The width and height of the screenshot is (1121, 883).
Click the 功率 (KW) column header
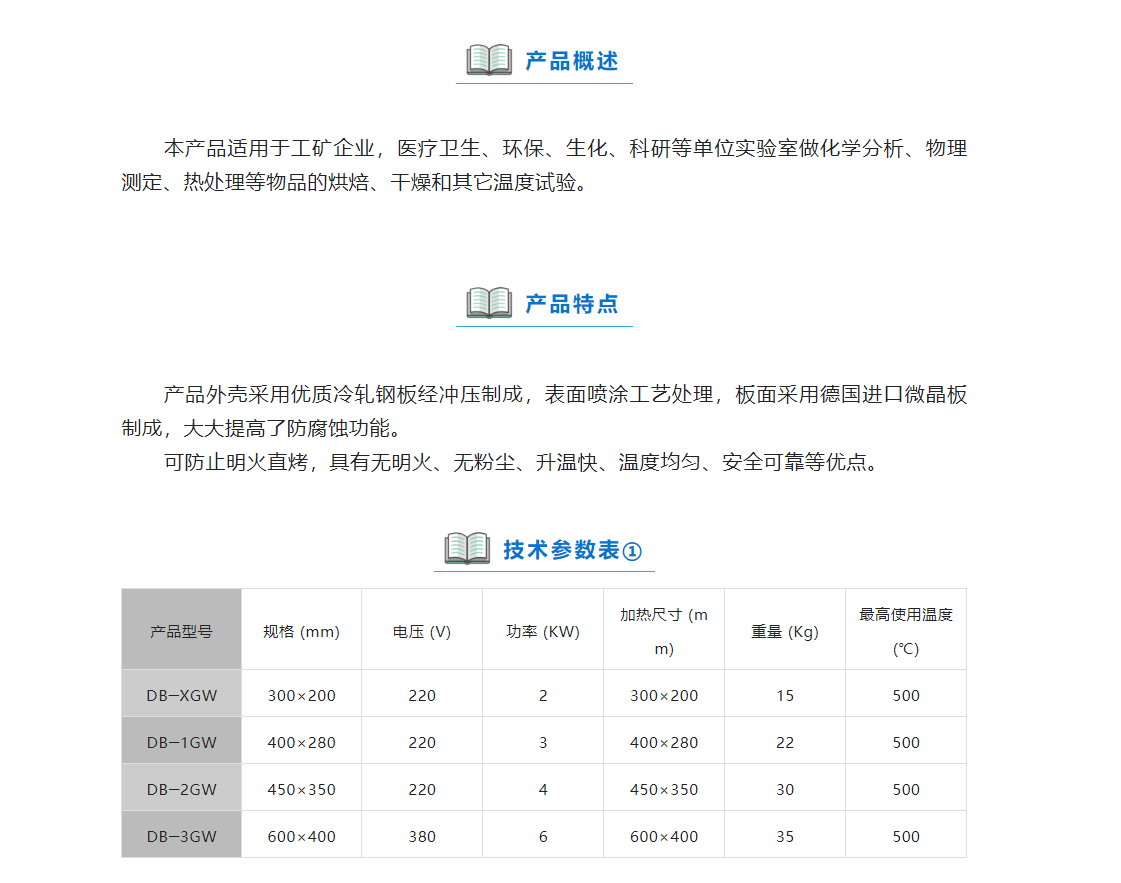tap(543, 629)
